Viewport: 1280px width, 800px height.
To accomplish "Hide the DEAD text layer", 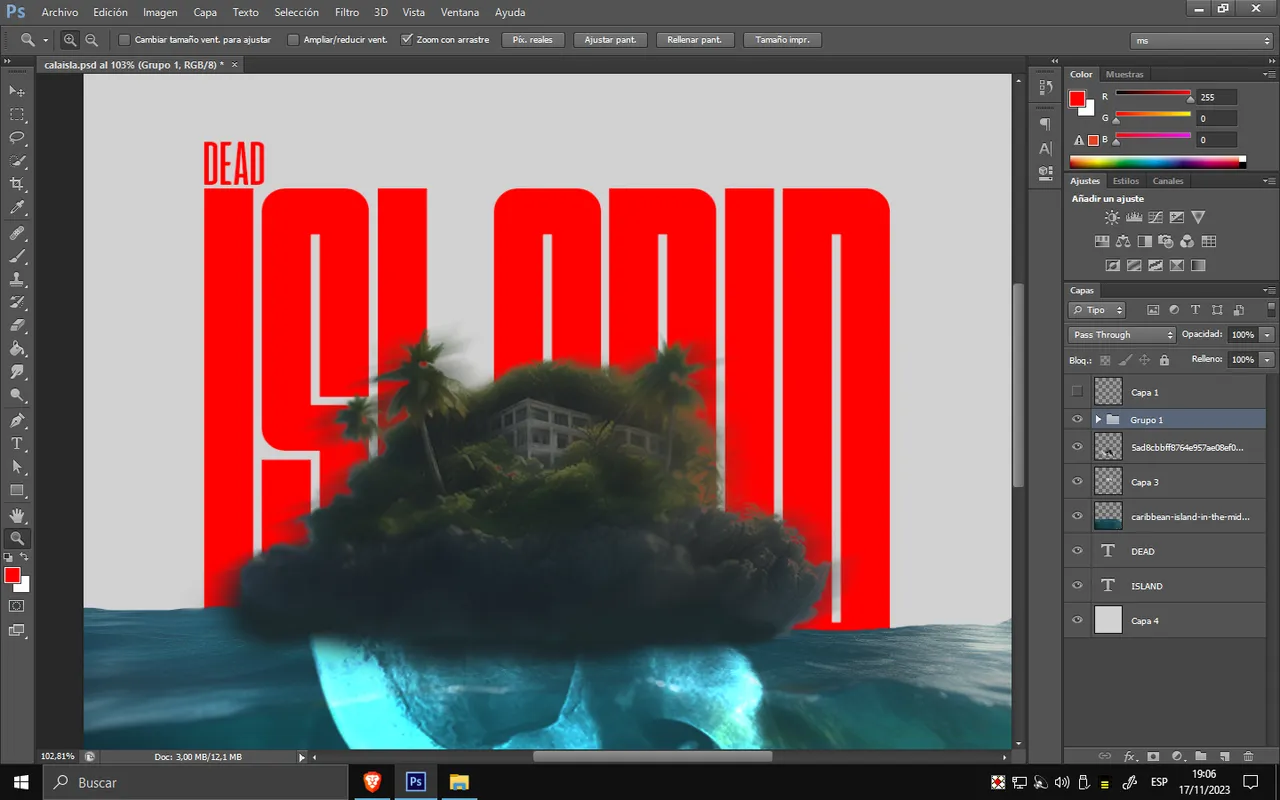I will coord(1077,550).
